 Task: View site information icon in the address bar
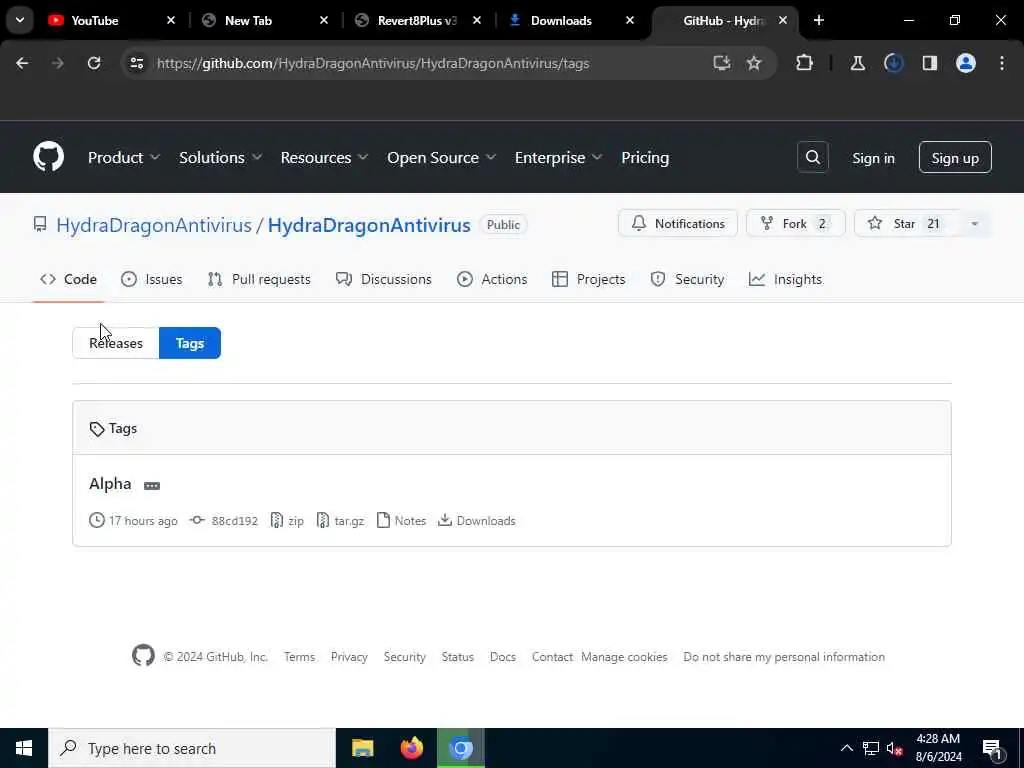tap(137, 63)
